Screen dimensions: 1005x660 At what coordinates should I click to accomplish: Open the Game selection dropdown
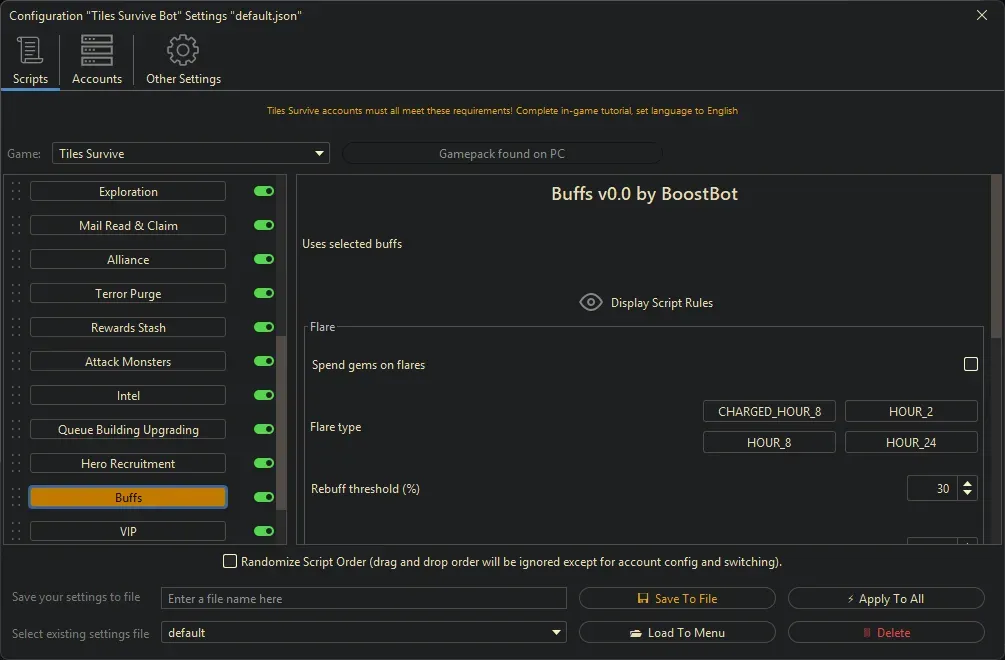[319, 154]
